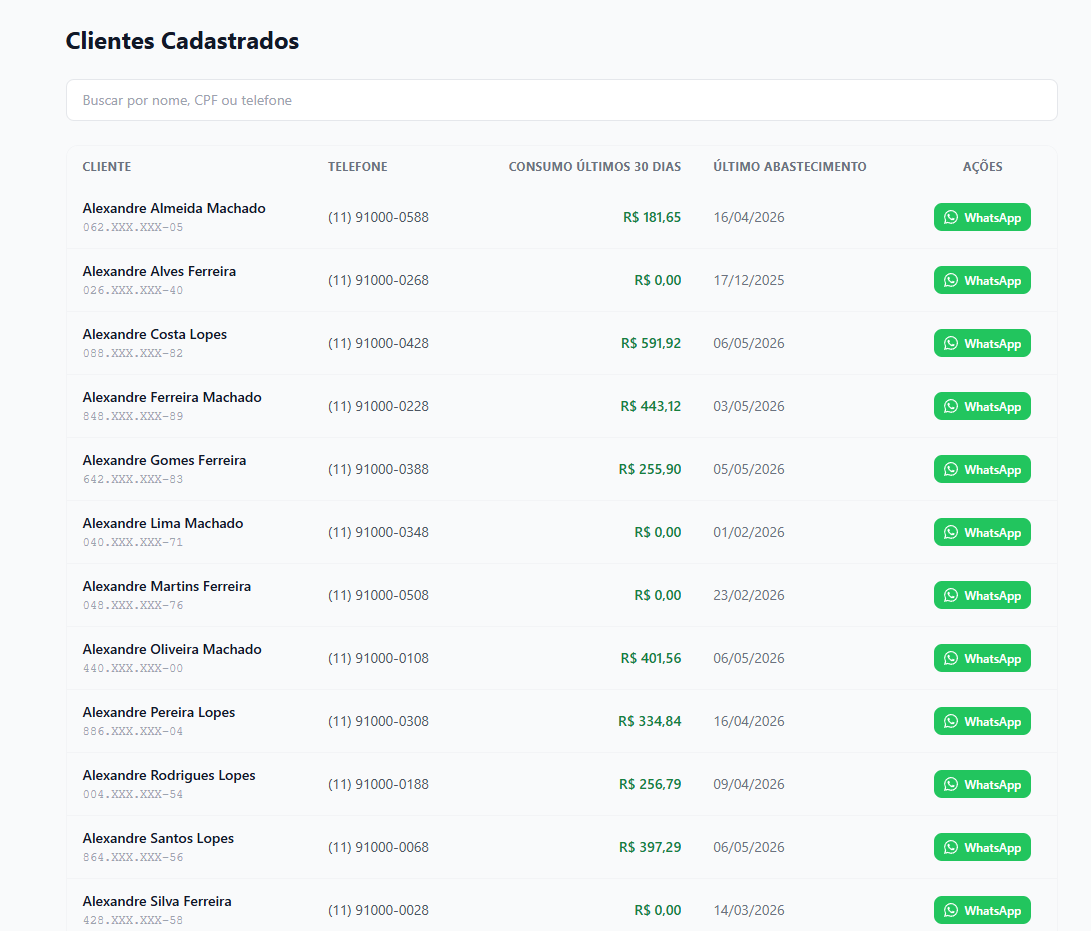Select client name Alexandre Silva Ferreira
The width and height of the screenshot is (1091, 931).
157,901
